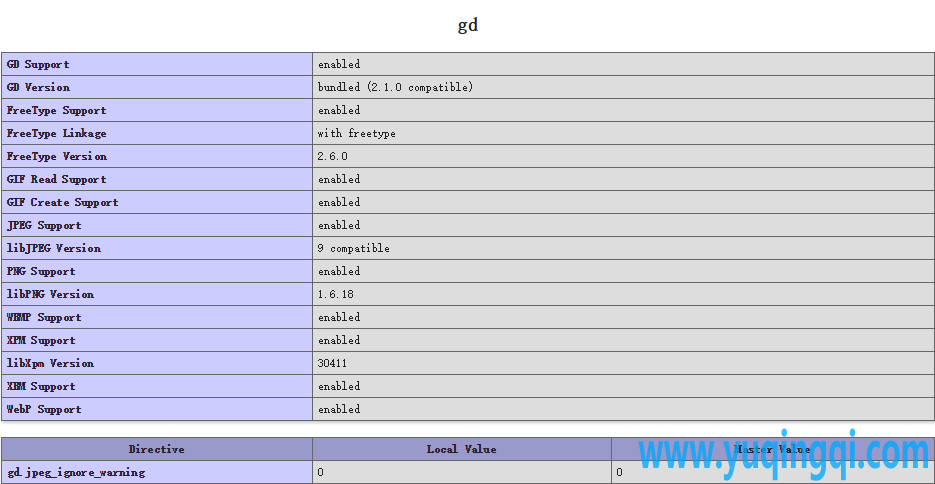The width and height of the screenshot is (935, 484).
Task: Click the "2.6.0" FreeType version value
Action: [333, 156]
